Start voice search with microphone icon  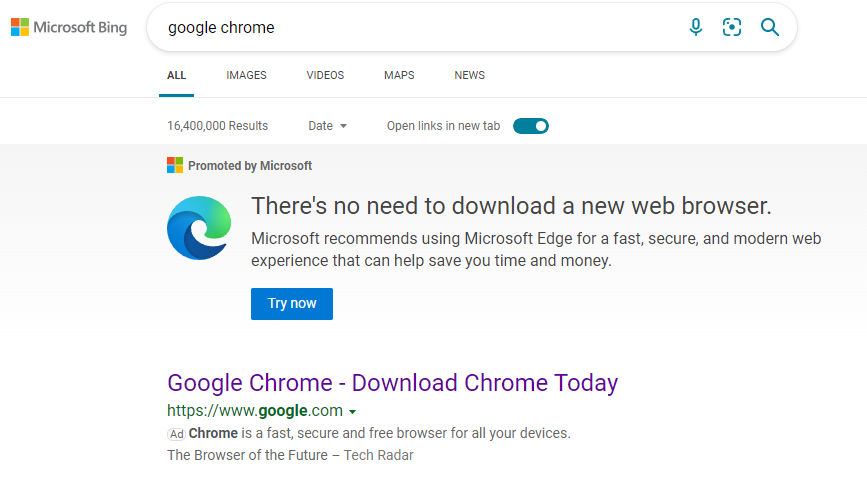(x=696, y=27)
